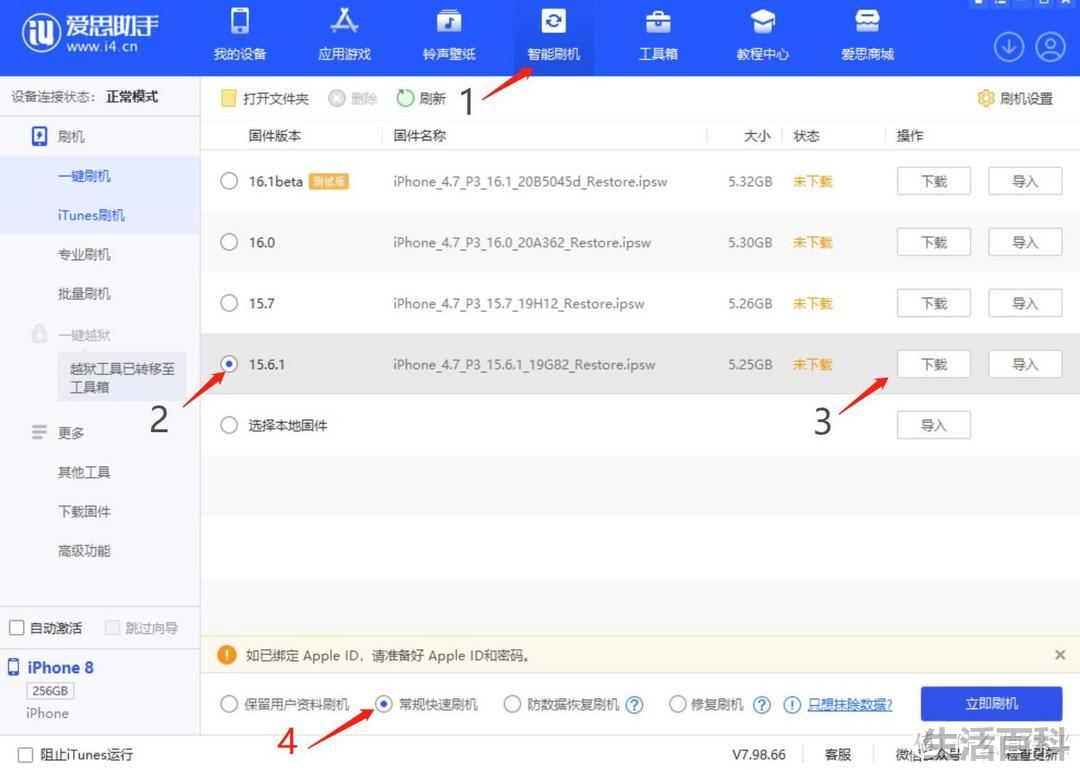Close the Apple ID warning banner
This screenshot has height=770, width=1080.
click(x=1060, y=655)
